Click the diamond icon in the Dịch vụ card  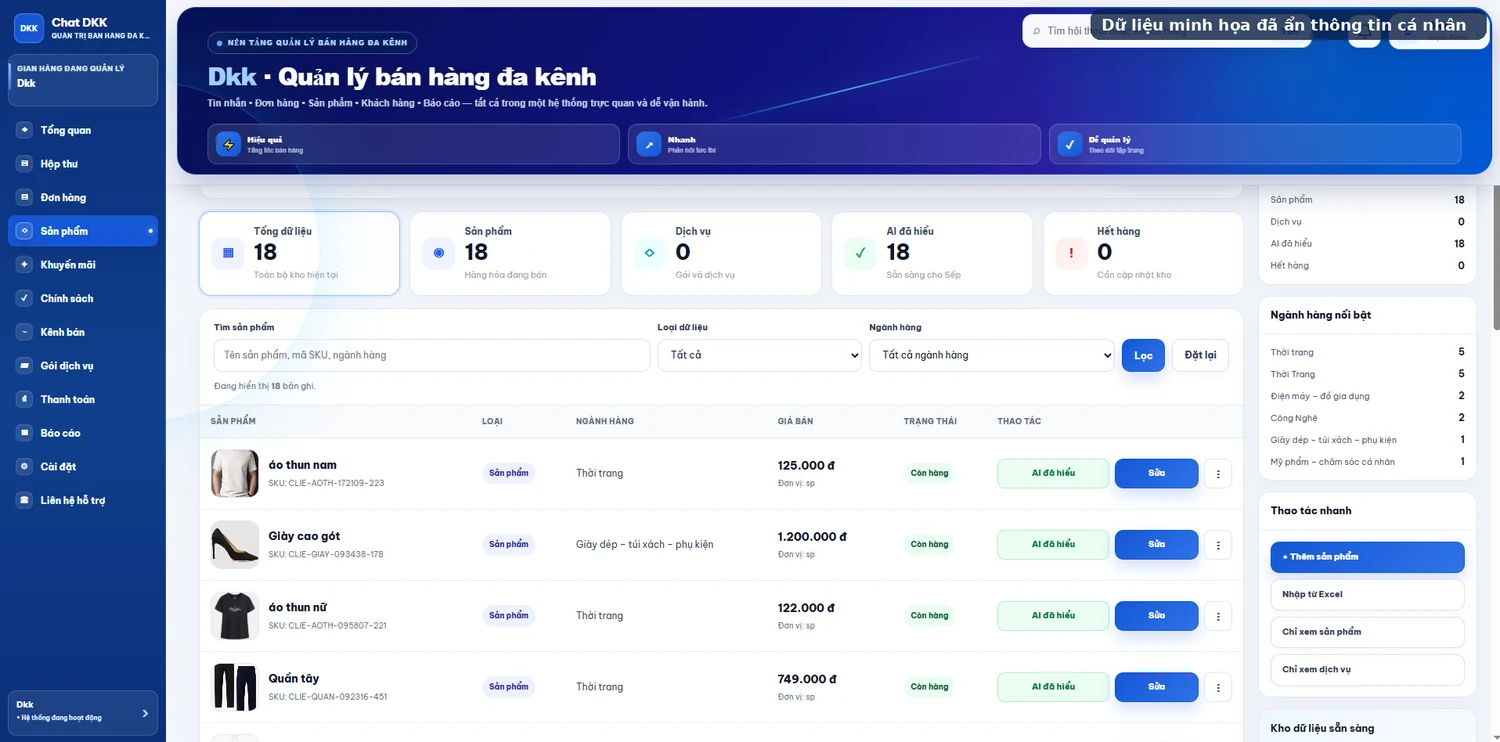(x=650, y=253)
